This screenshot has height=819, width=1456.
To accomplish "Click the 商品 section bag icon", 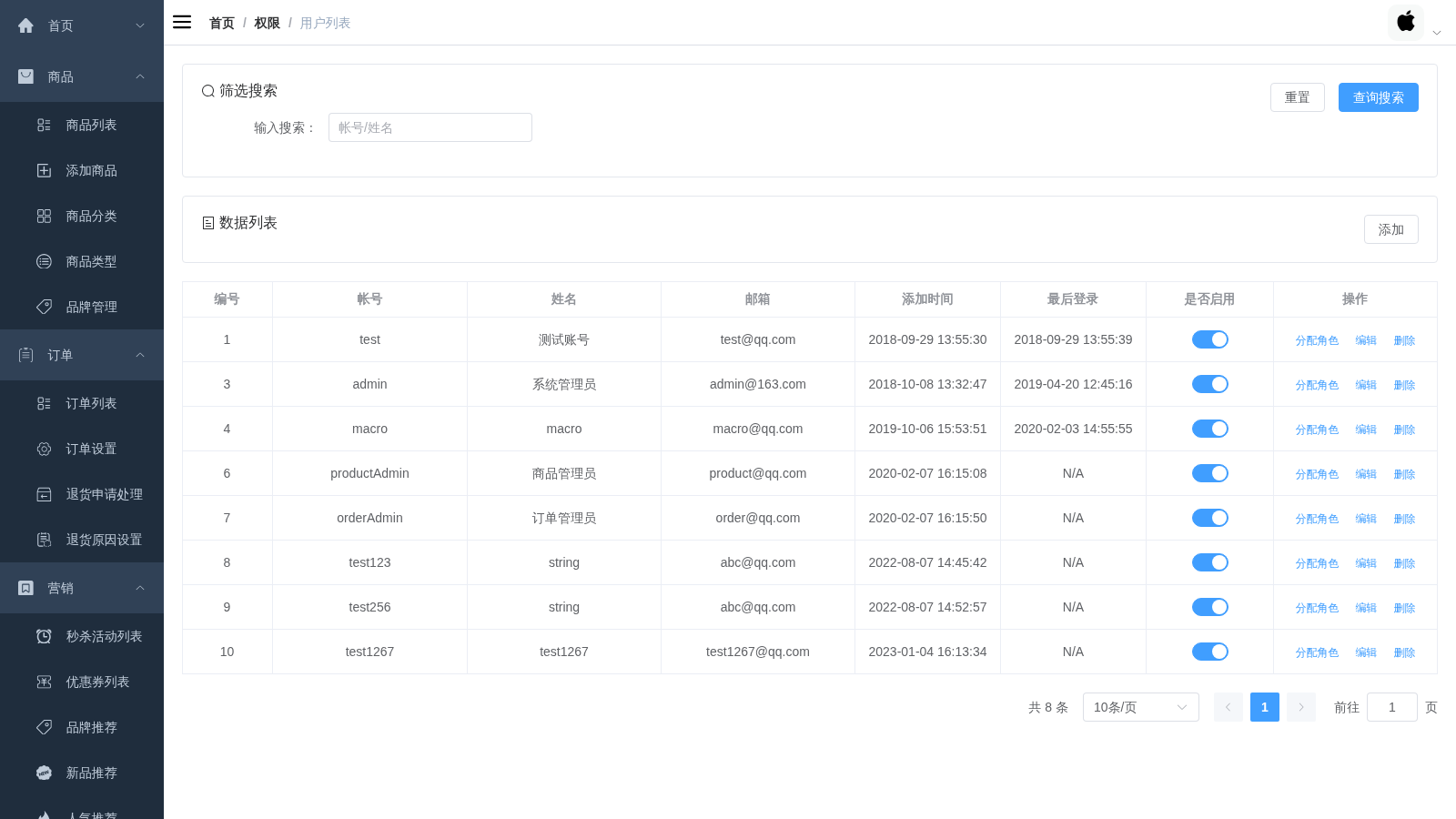I will [25, 76].
